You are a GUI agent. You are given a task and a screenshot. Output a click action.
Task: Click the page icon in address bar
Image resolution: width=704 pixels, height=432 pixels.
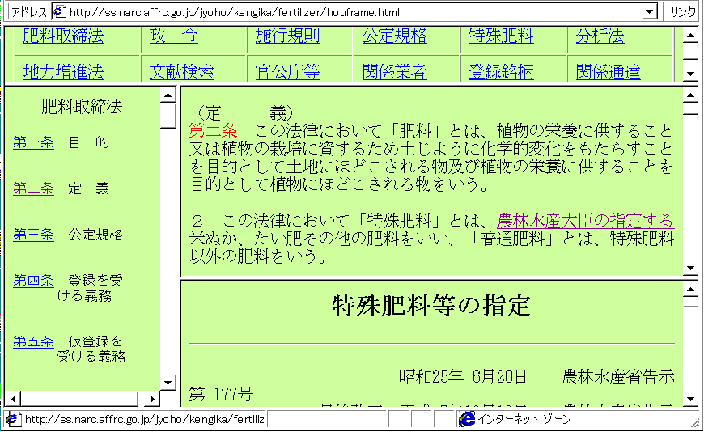[x=60, y=12]
